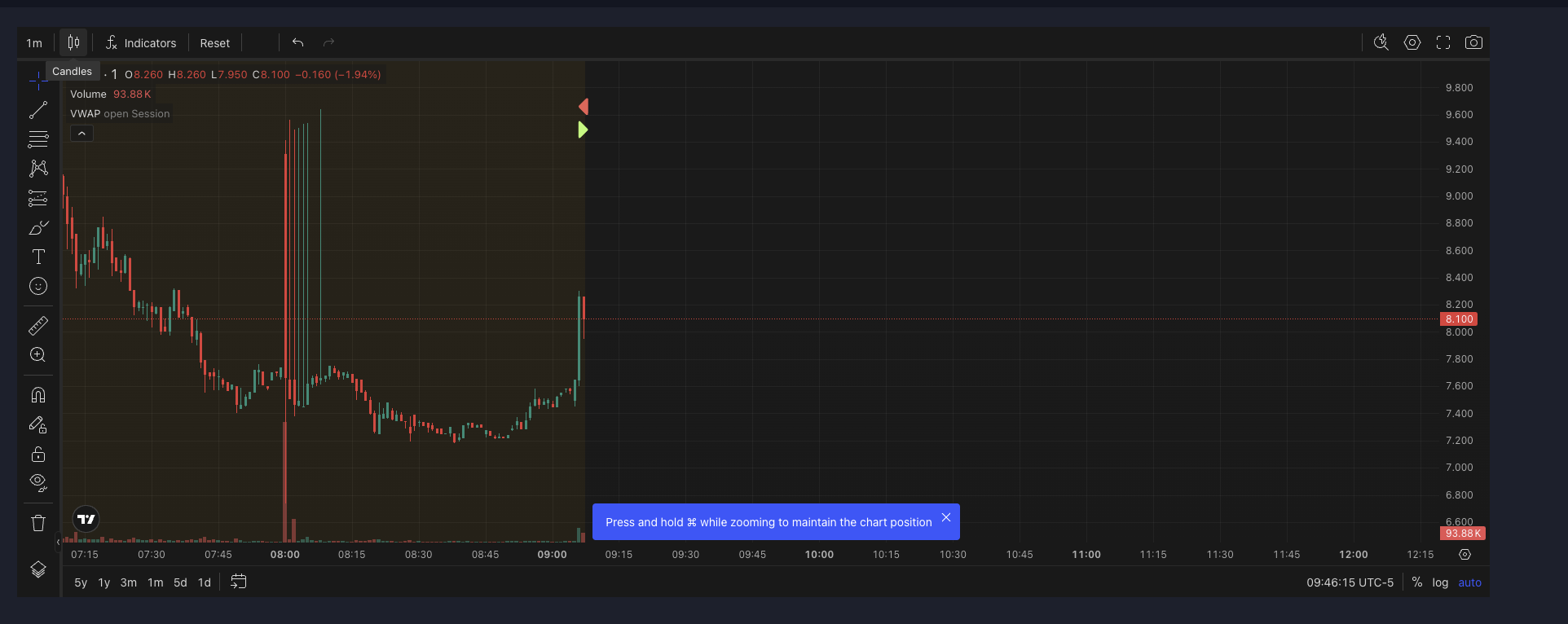Select the trend line drawing tool
The image size is (1568, 624).
[x=38, y=110]
